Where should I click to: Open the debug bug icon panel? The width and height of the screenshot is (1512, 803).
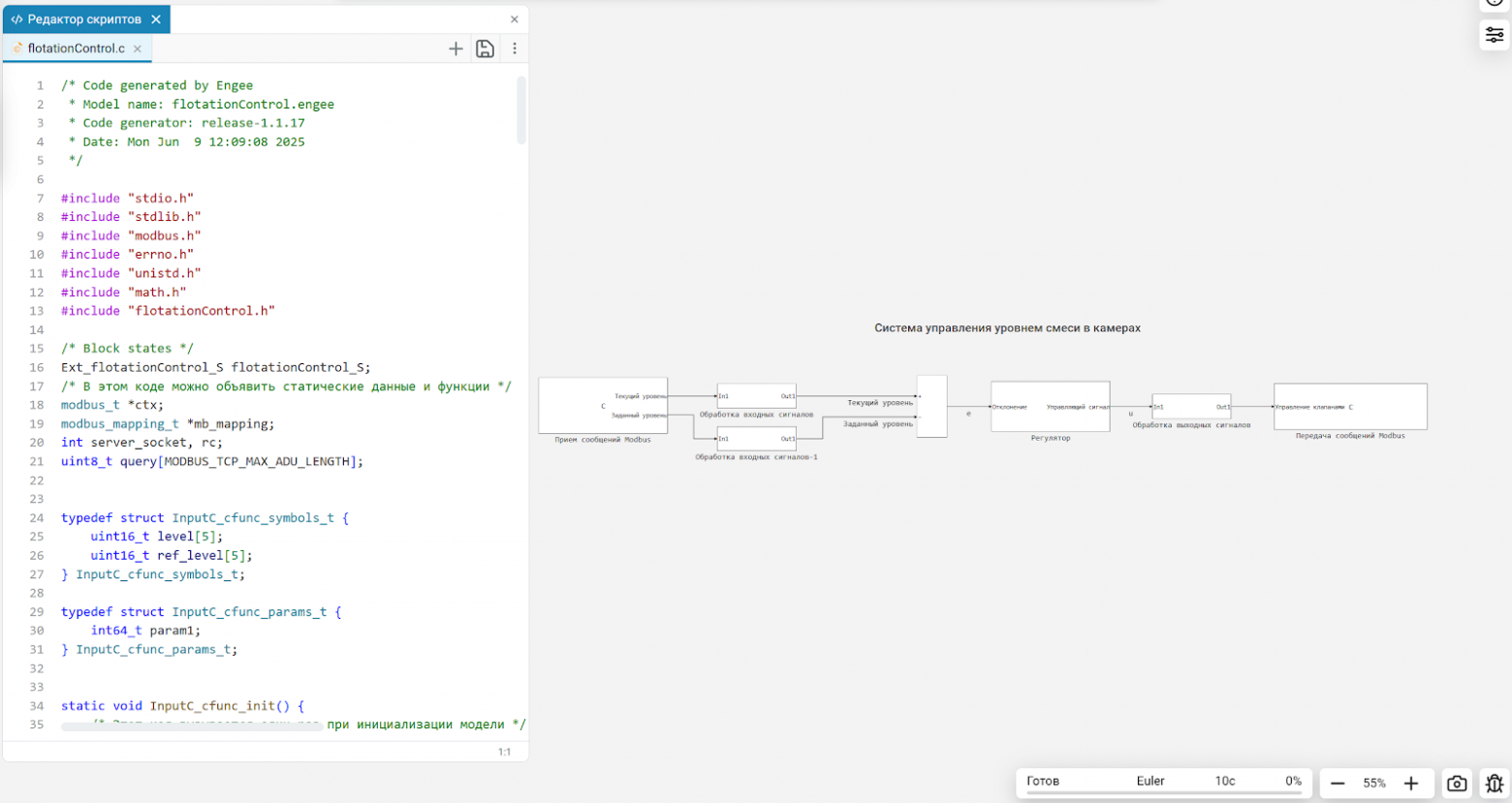1494,784
